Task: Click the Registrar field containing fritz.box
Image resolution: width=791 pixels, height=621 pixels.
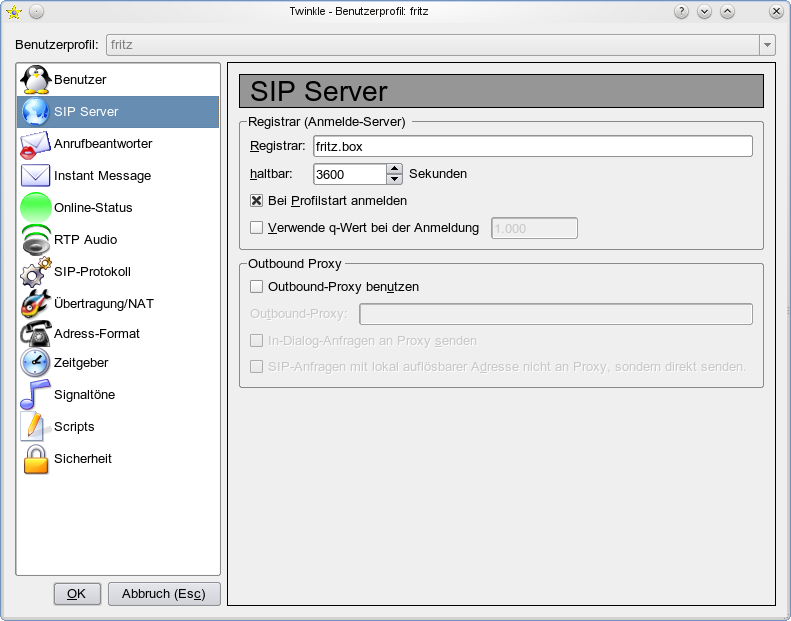Action: (x=533, y=146)
